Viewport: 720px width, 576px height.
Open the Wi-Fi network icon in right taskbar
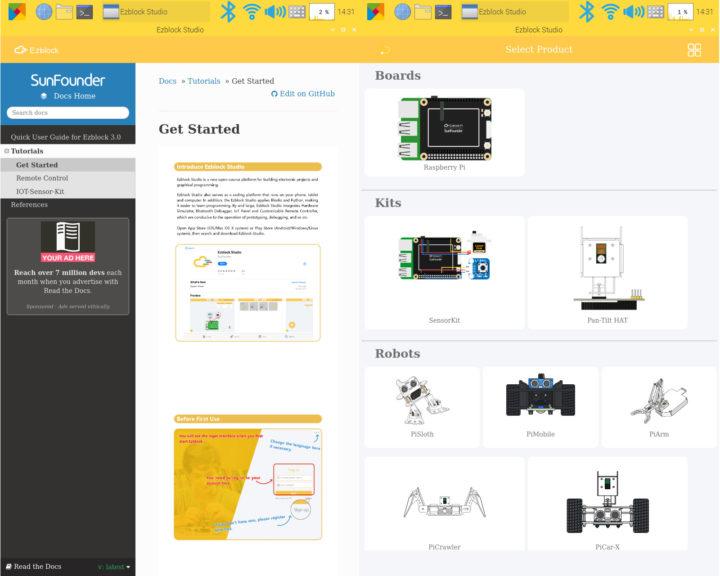pyautogui.click(x=610, y=11)
